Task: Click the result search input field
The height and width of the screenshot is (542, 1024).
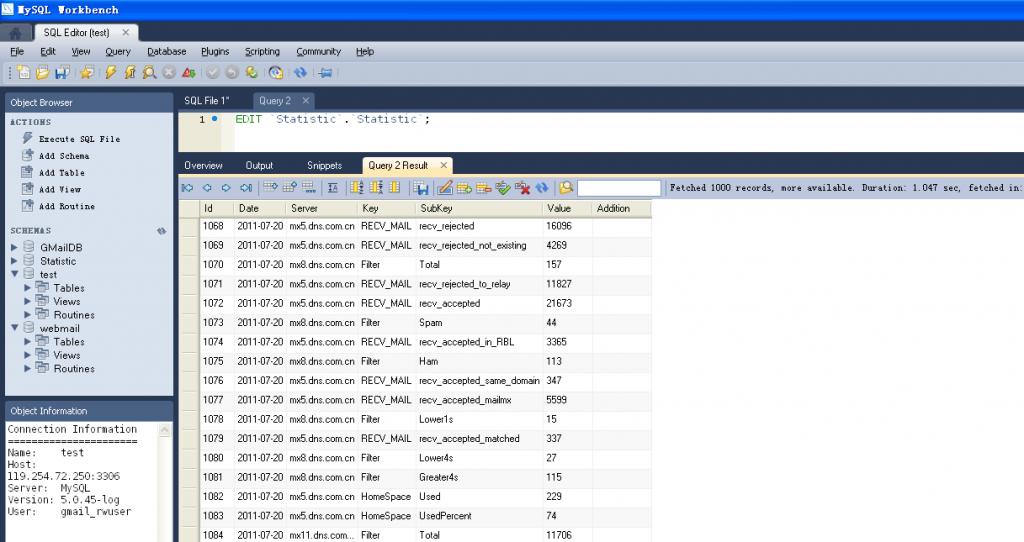Action: pos(618,188)
